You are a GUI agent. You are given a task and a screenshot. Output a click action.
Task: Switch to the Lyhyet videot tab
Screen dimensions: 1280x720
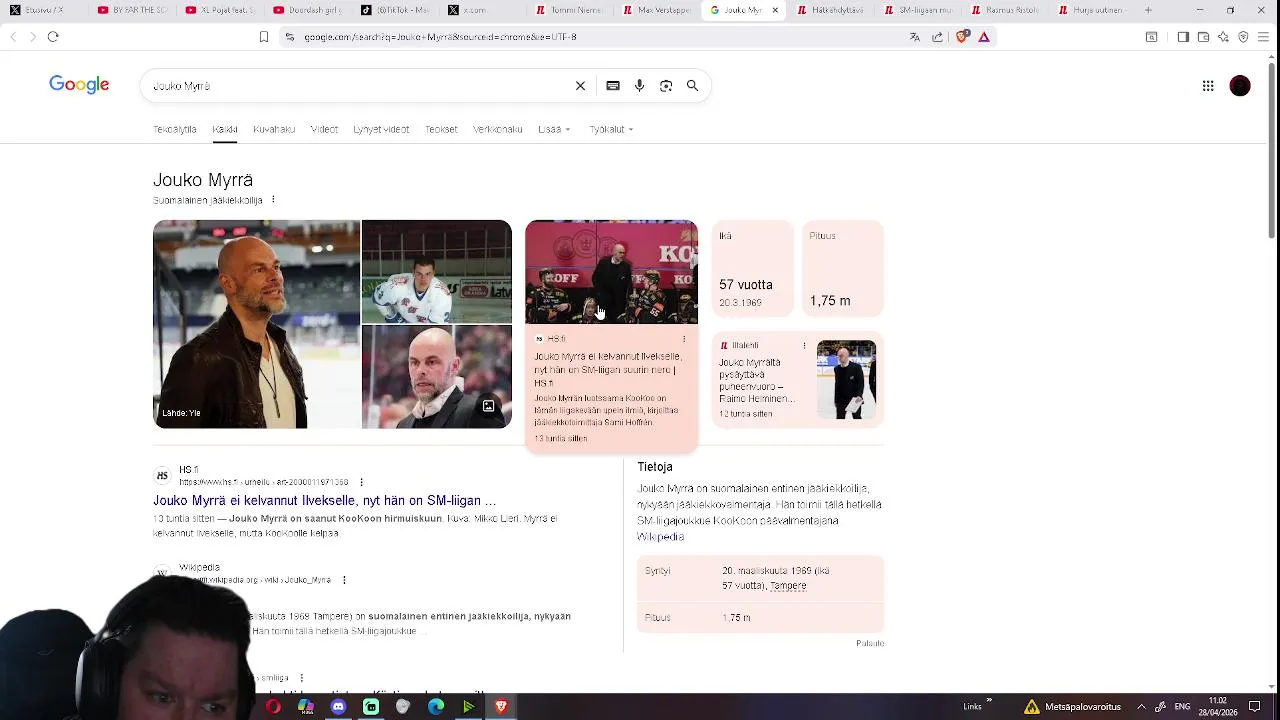click(x=381, y=129)
